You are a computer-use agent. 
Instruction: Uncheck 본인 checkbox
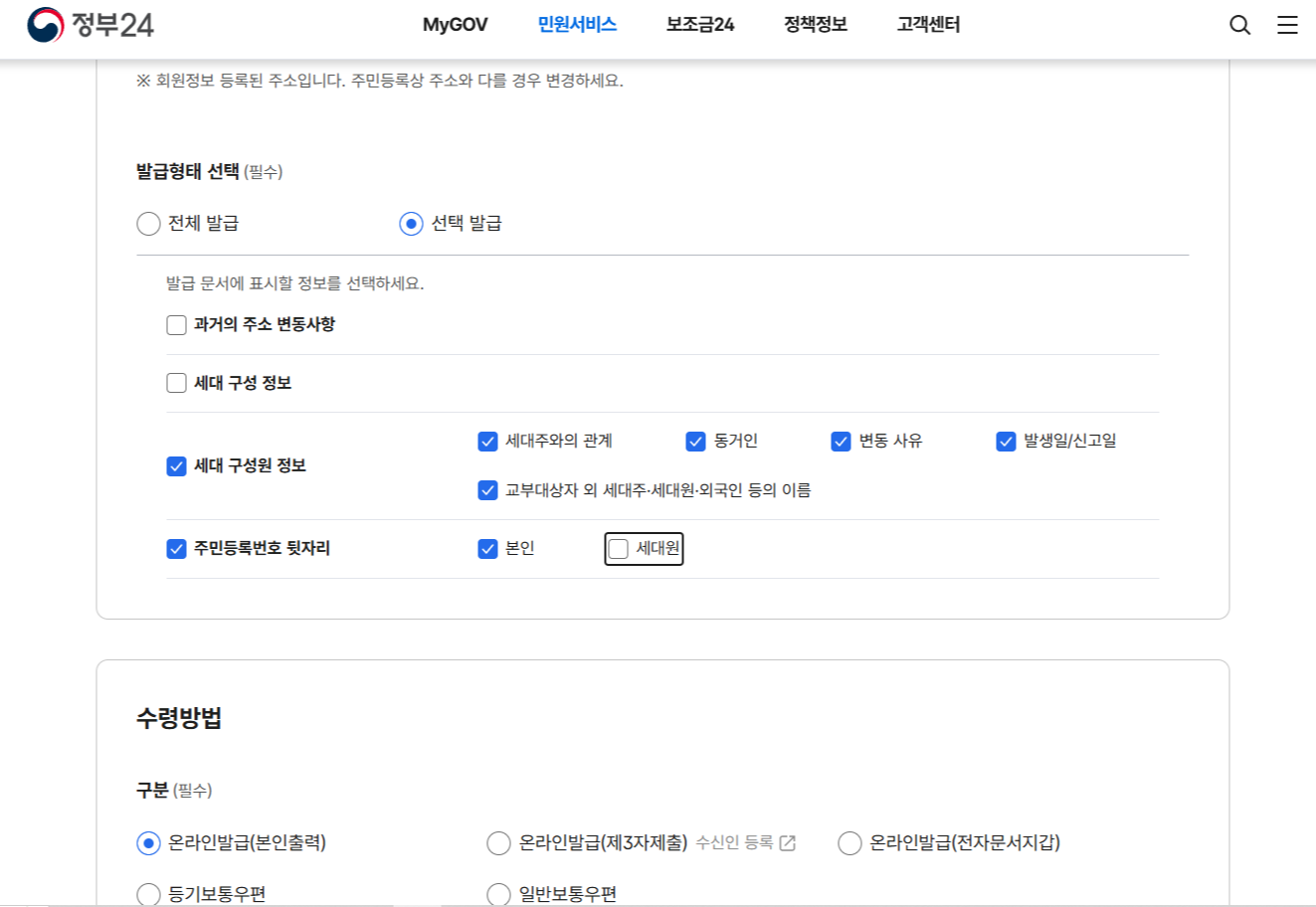tap(487, 549)
